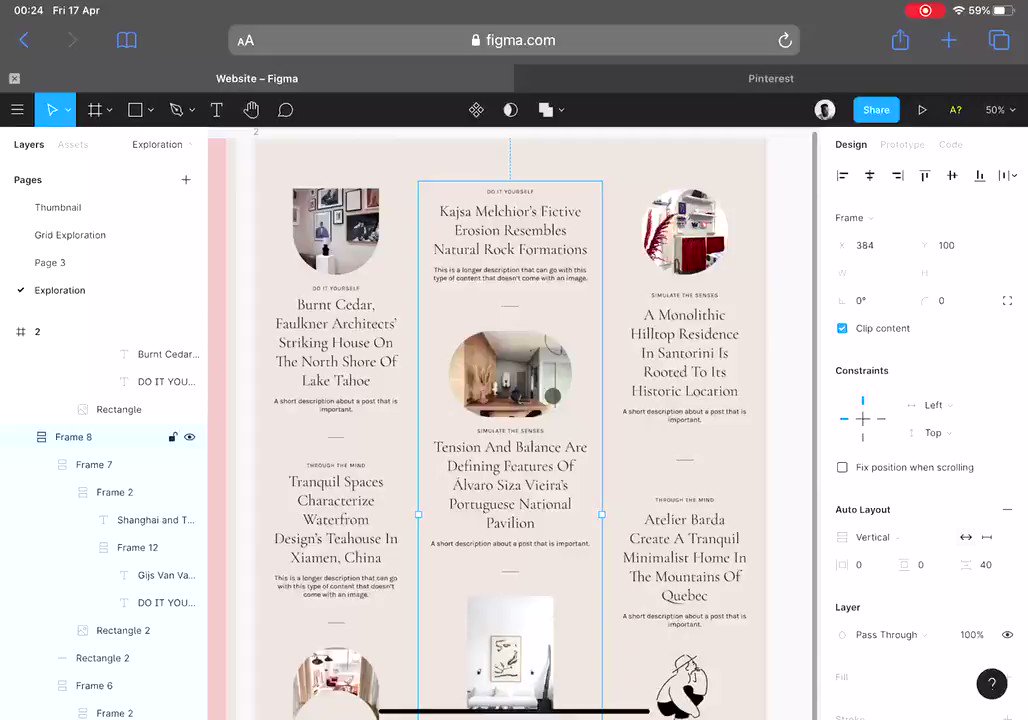Viewport: 1028px width, 720px height.
Task: Open the zoom 50% dropdown
Action: point(1000,110)
